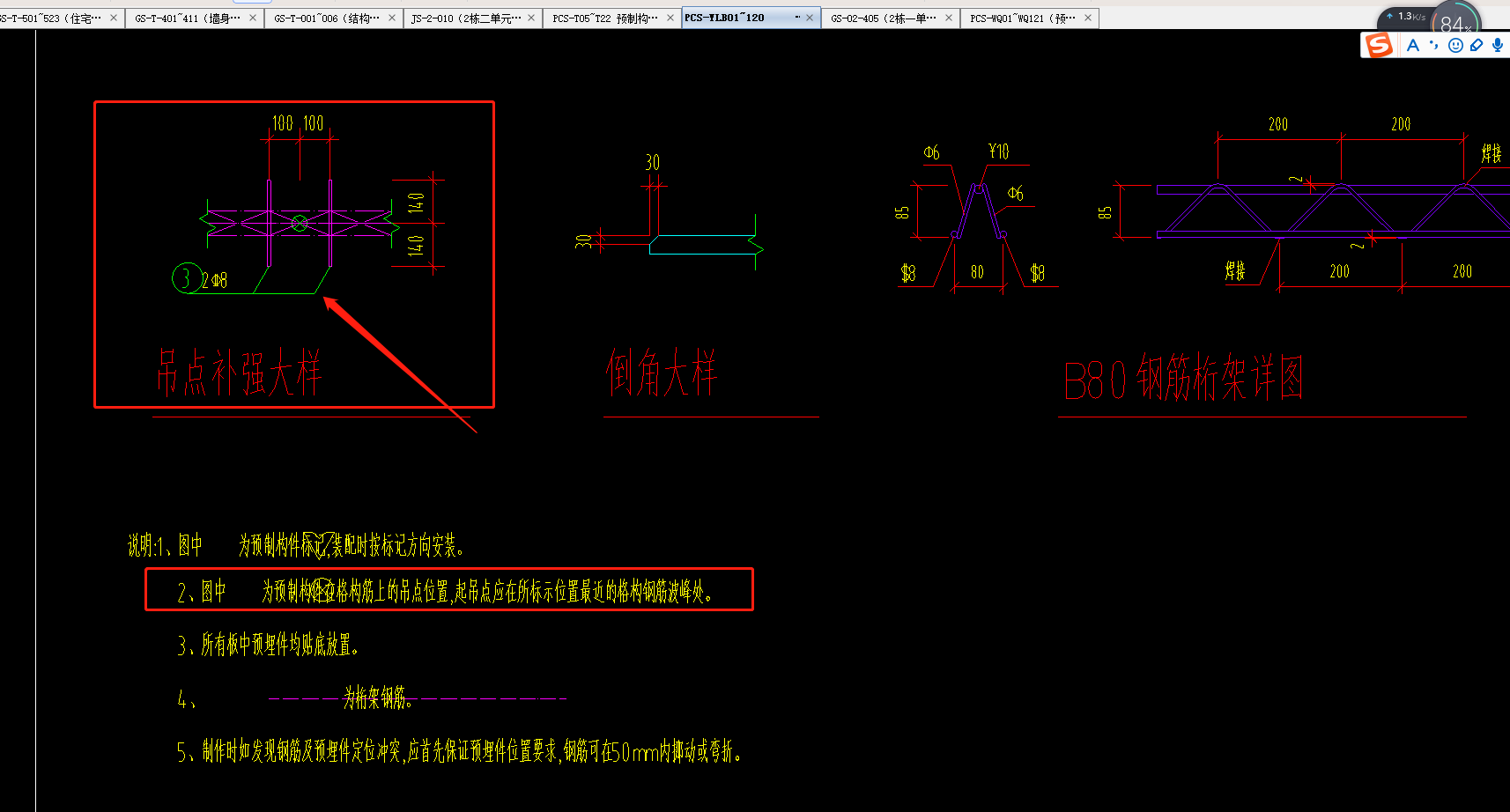Select the 85 height dimension beside truss section
The width and height of the screenshot is (1510, 812).
902,213
